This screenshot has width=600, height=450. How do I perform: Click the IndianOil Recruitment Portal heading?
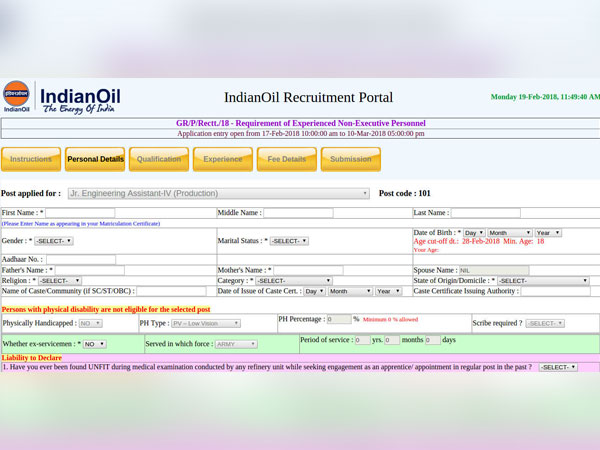(x=308, y=97)
